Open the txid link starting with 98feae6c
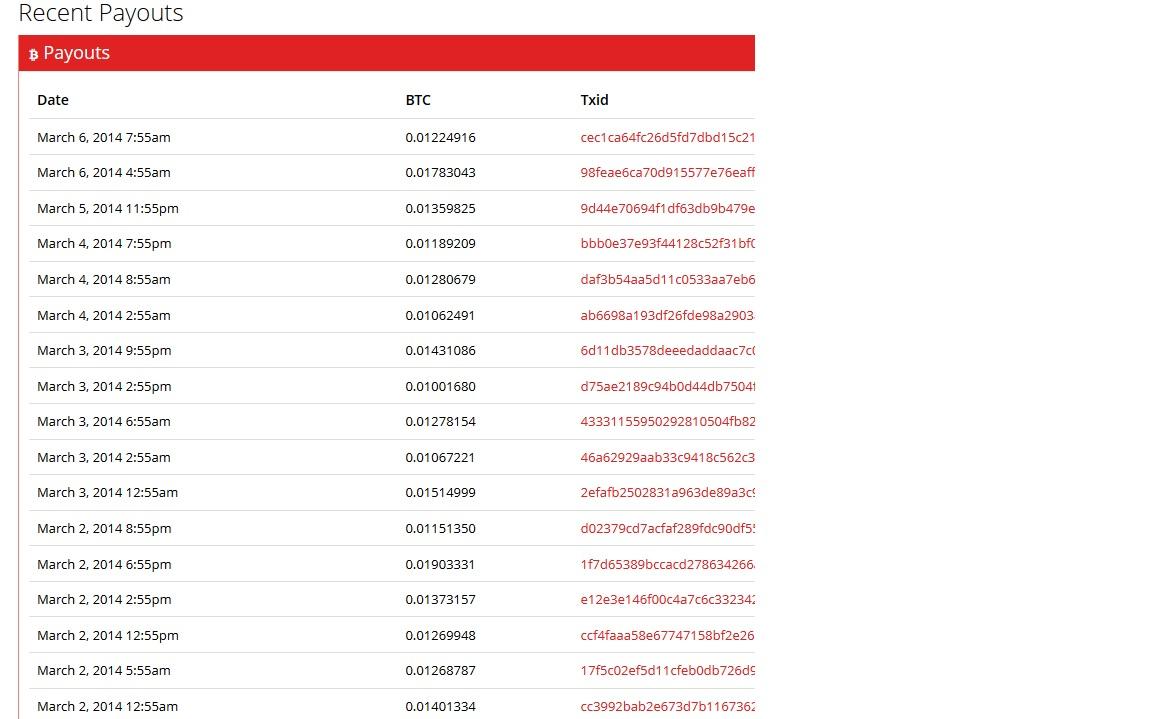 click(x=667, y=172)
